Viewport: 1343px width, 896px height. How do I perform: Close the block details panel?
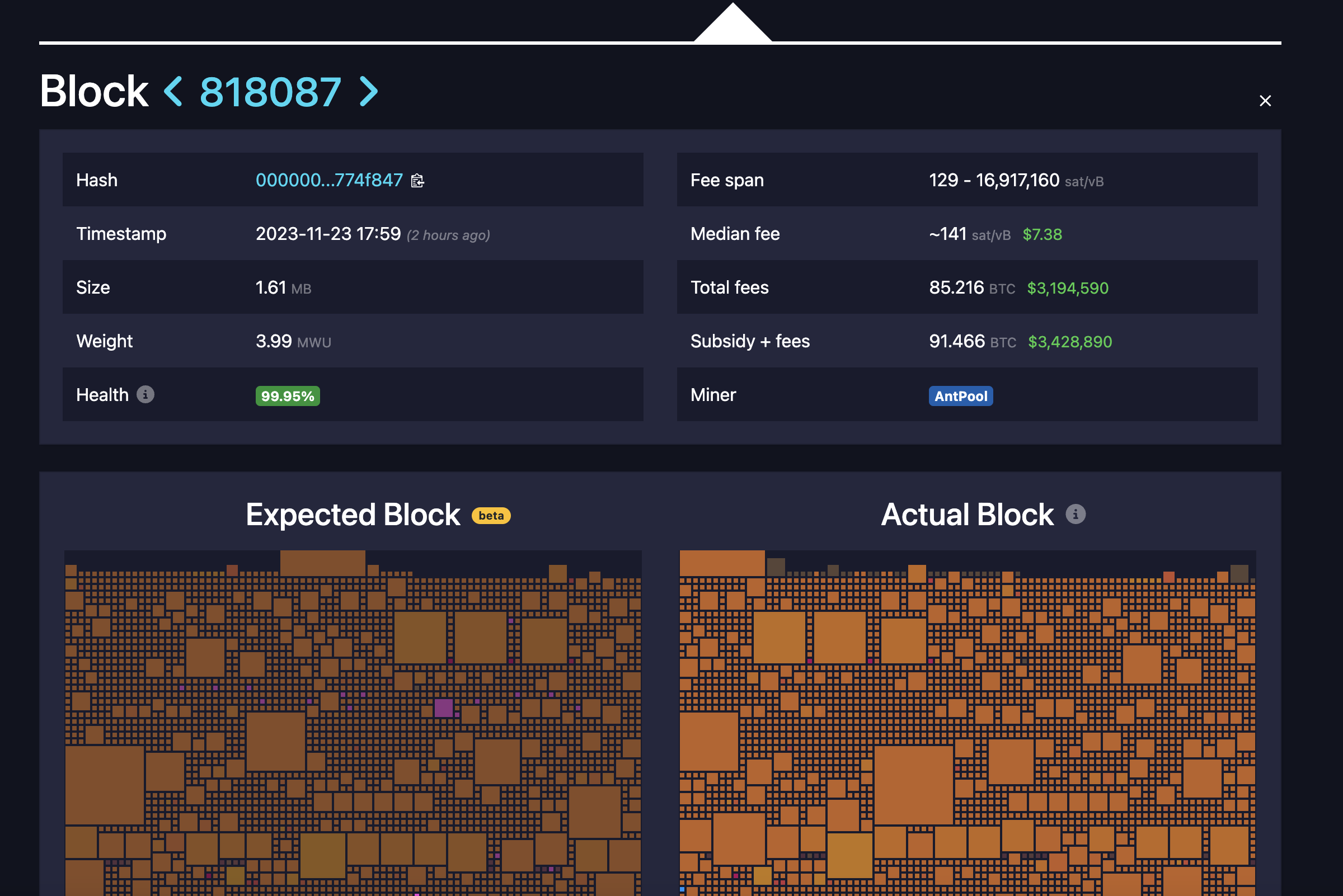1265,101
